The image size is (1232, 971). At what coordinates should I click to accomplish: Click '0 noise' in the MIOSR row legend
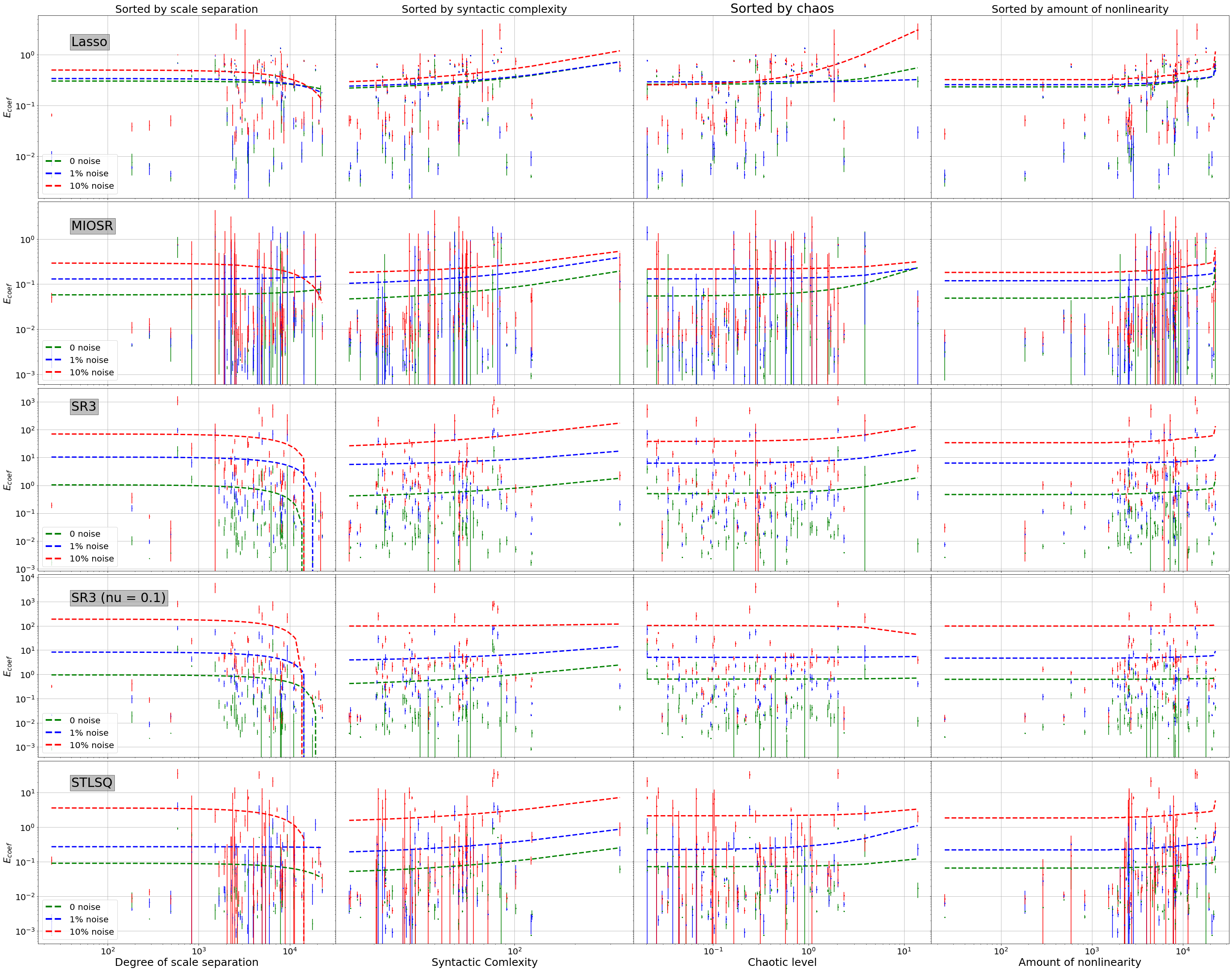[85, 347]
